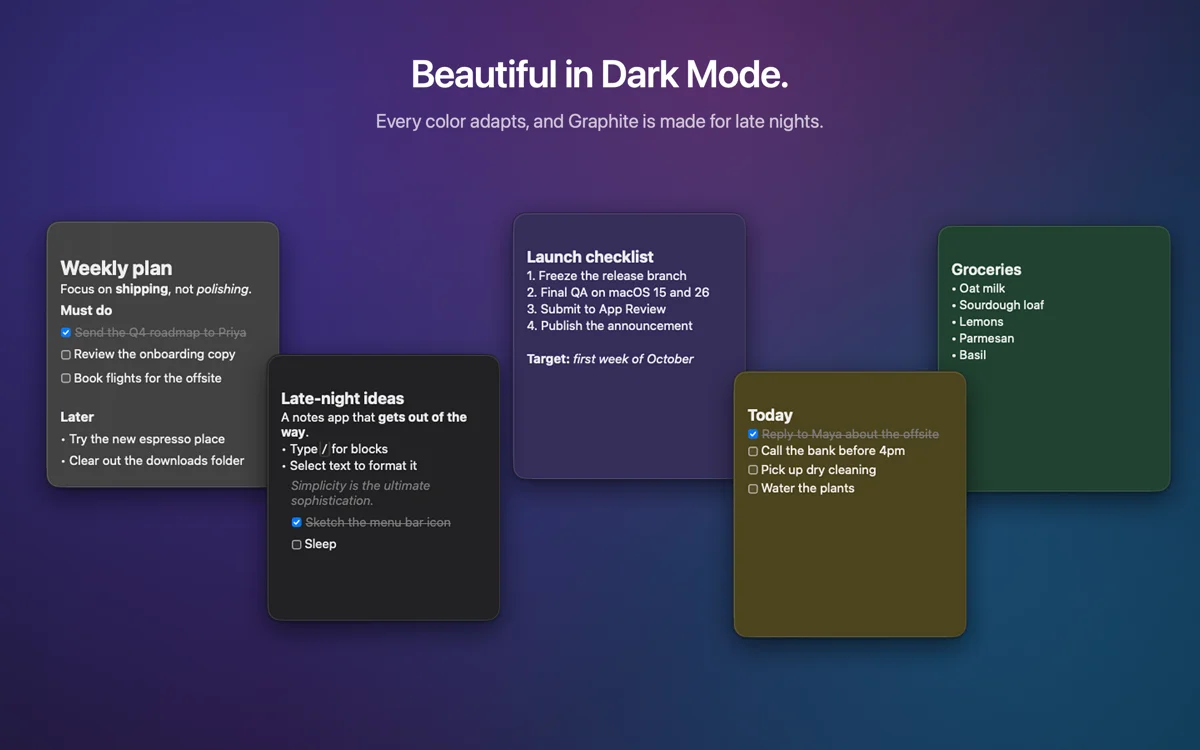Click the 'Today' note title
The width and height of the screenshot is (1200, 750).
[x=770, y=415]
